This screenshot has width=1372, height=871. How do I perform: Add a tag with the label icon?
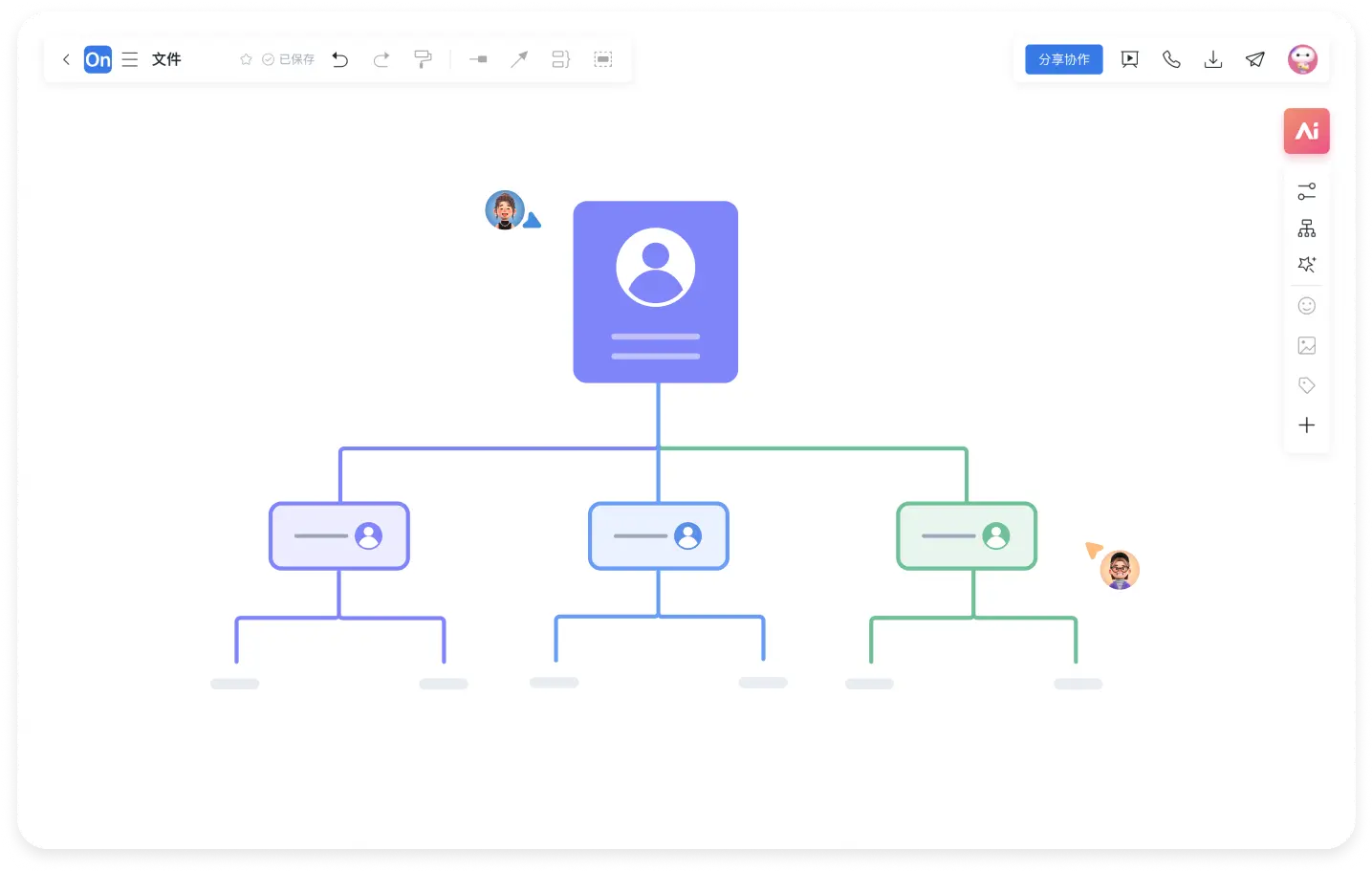(1306, 385)
